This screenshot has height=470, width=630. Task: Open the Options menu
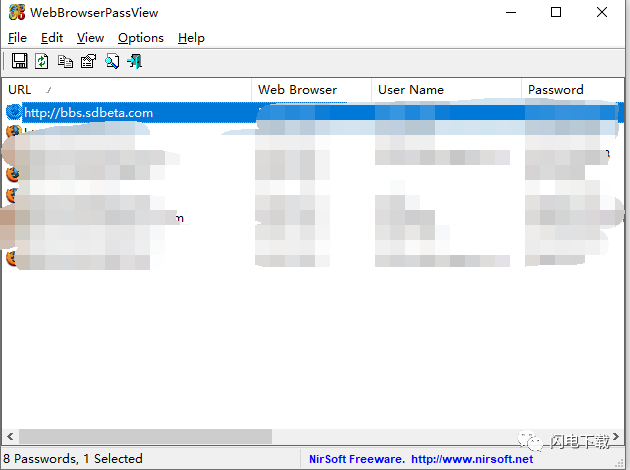pos(141,38)
